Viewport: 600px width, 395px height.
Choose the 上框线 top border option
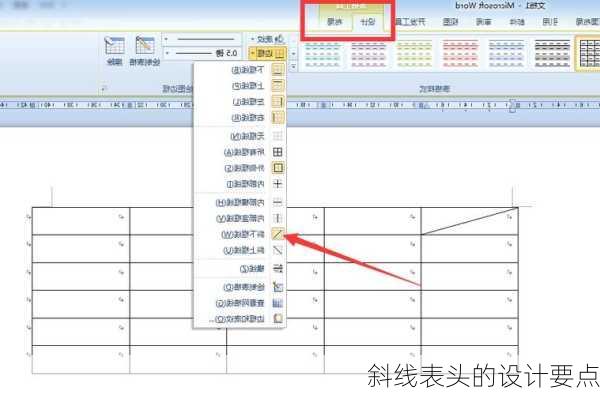coord(240,86)
